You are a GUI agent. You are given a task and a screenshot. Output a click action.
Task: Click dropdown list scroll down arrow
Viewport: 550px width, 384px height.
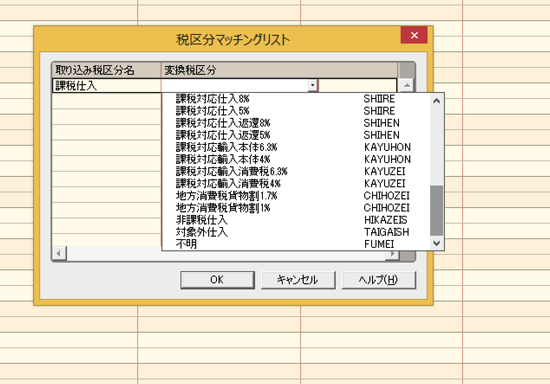[x=436, y=243]
